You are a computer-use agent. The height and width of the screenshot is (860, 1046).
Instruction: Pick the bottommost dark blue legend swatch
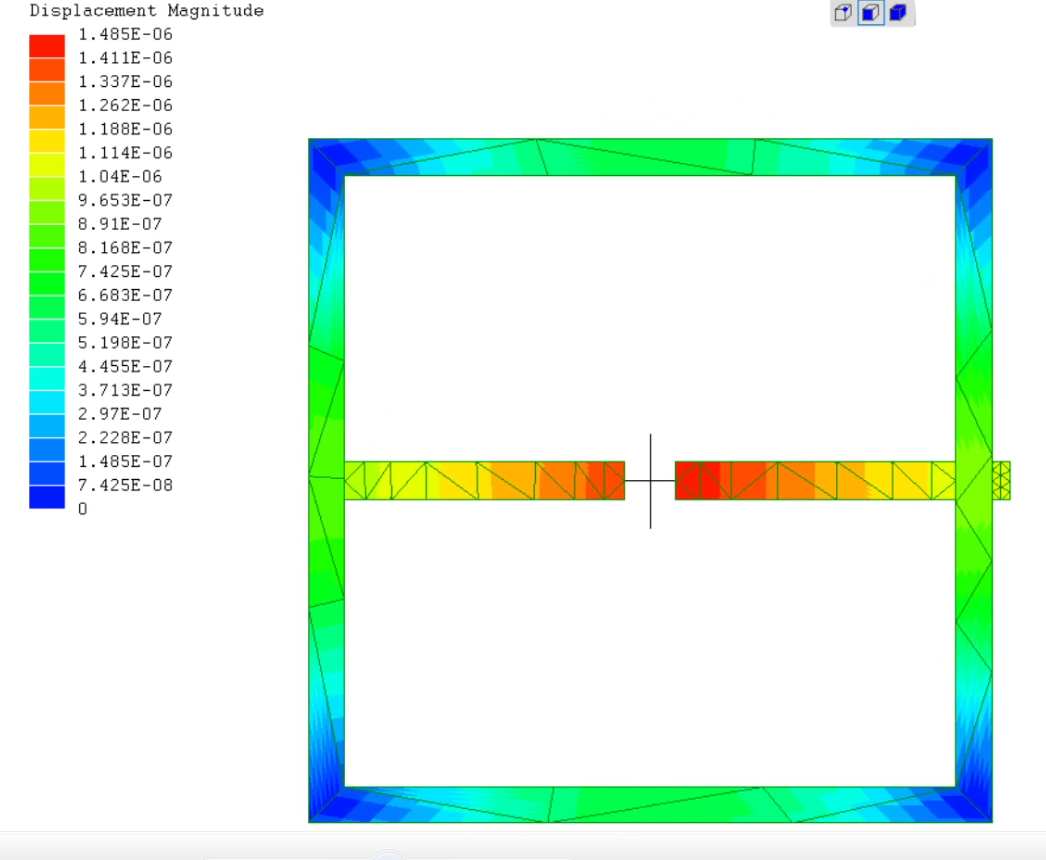47,497
